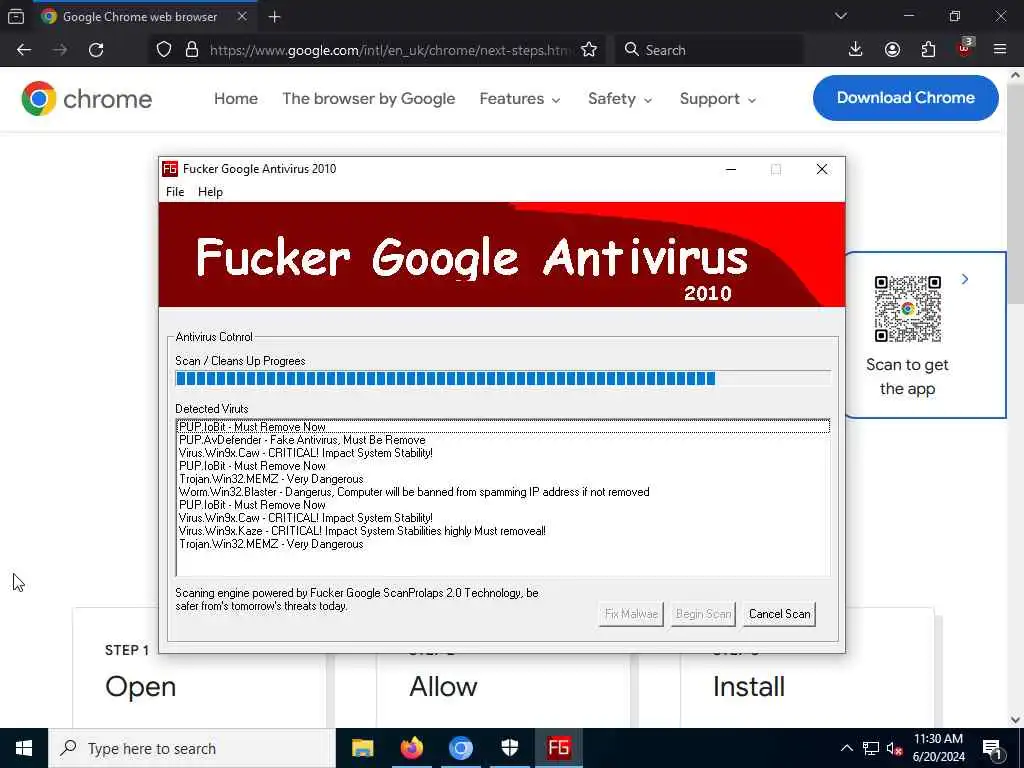
Task: Reload the page with the refresh icon
Action: tap(96, 50)
